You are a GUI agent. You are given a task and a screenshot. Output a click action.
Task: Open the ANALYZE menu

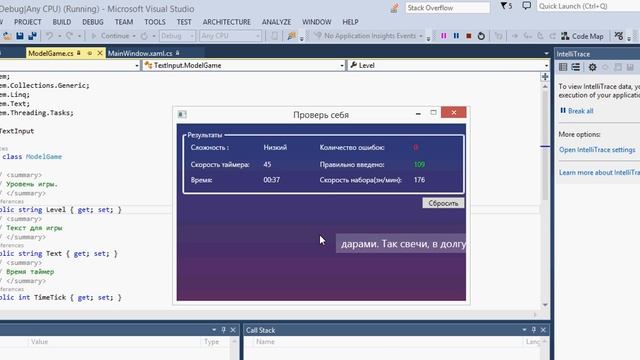[276, 22]
